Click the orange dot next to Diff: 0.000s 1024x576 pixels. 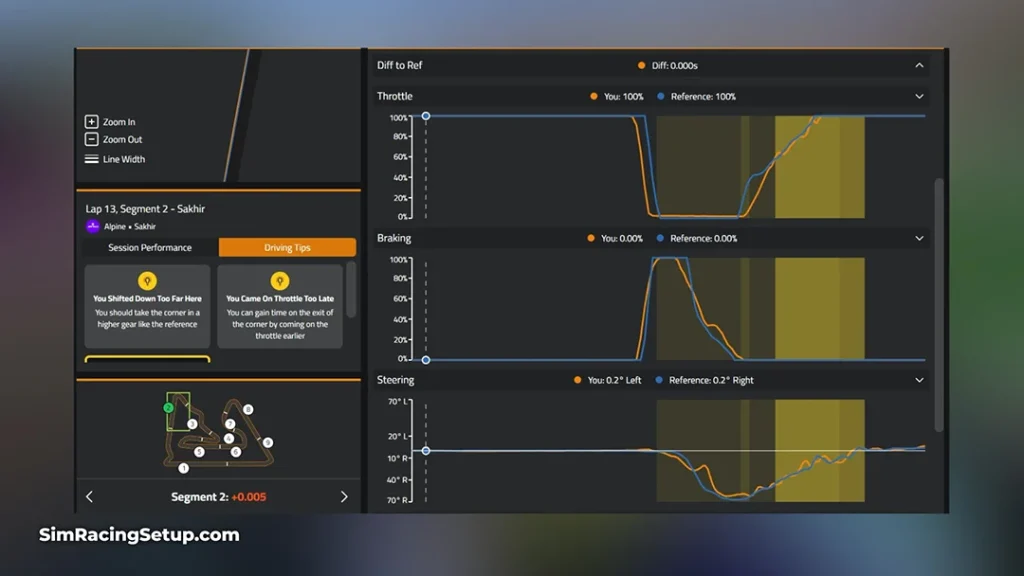[640, 65]
